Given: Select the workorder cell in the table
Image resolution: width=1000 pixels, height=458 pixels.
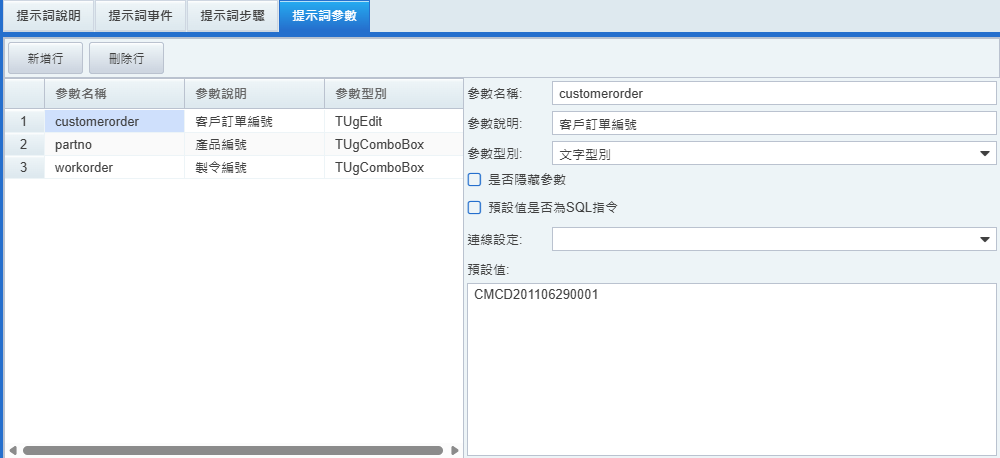Looking at the screenshot, I should [114, 168].
